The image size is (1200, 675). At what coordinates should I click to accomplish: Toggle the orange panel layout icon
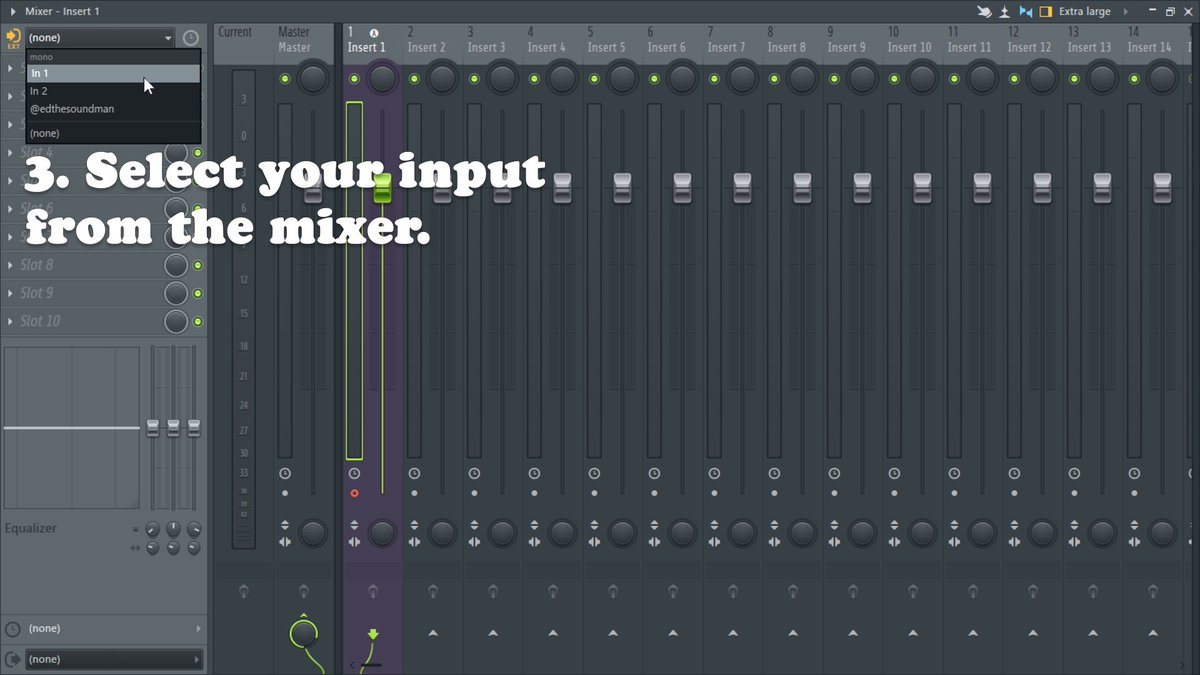[1045, 11]
